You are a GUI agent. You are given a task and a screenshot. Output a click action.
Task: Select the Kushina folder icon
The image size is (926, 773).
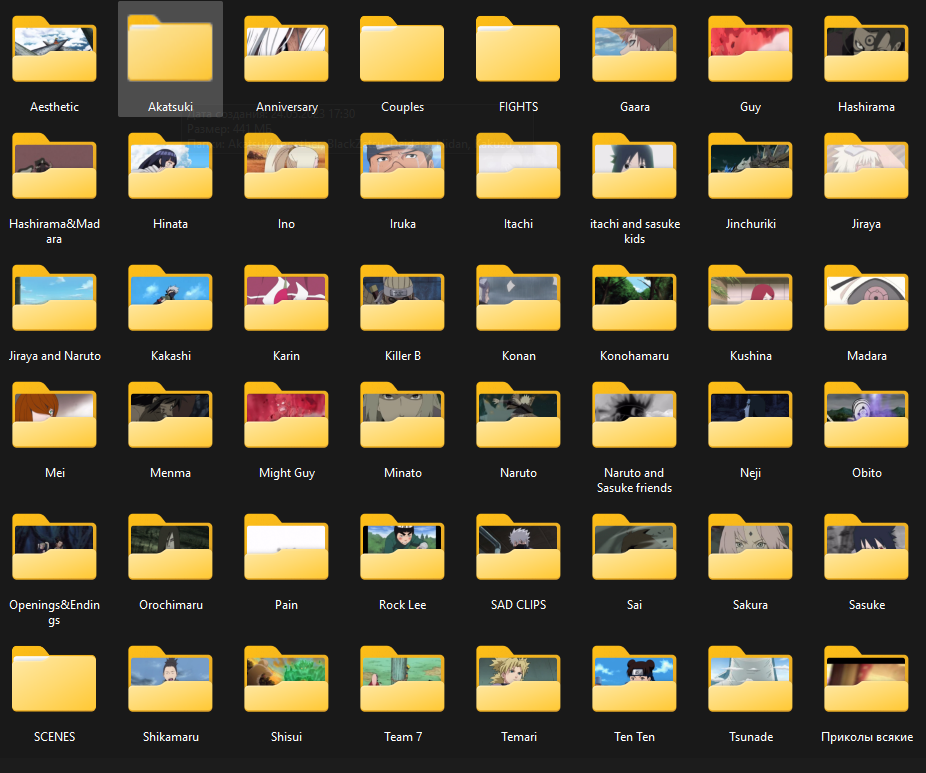(x=750, y=298)
